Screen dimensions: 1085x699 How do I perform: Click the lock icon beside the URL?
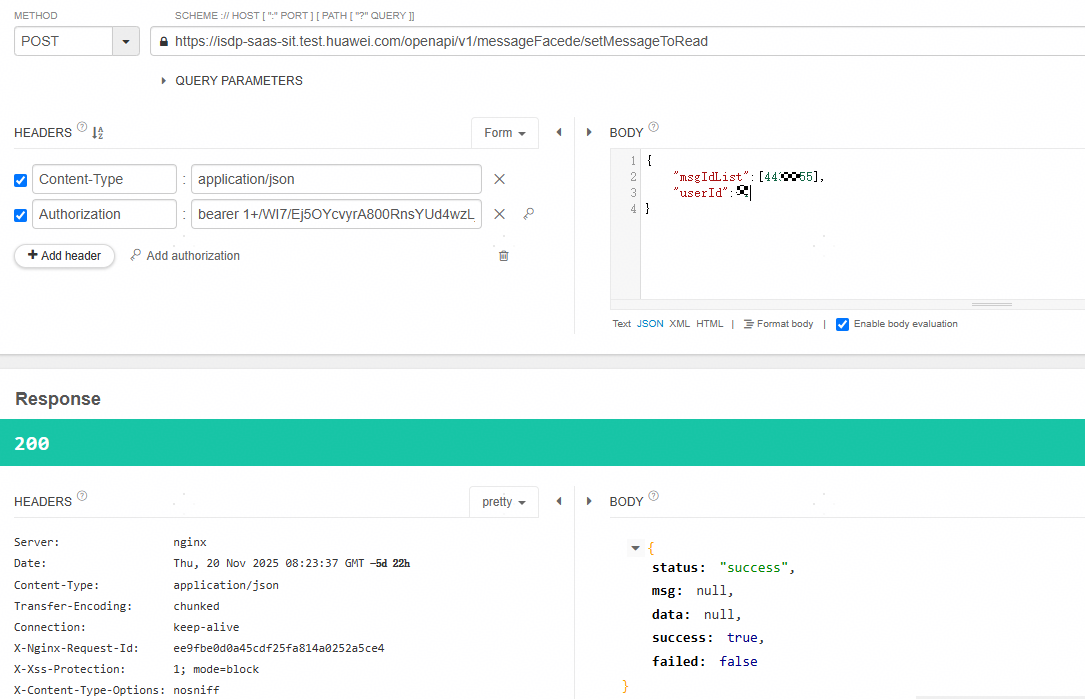click(163, 42)
